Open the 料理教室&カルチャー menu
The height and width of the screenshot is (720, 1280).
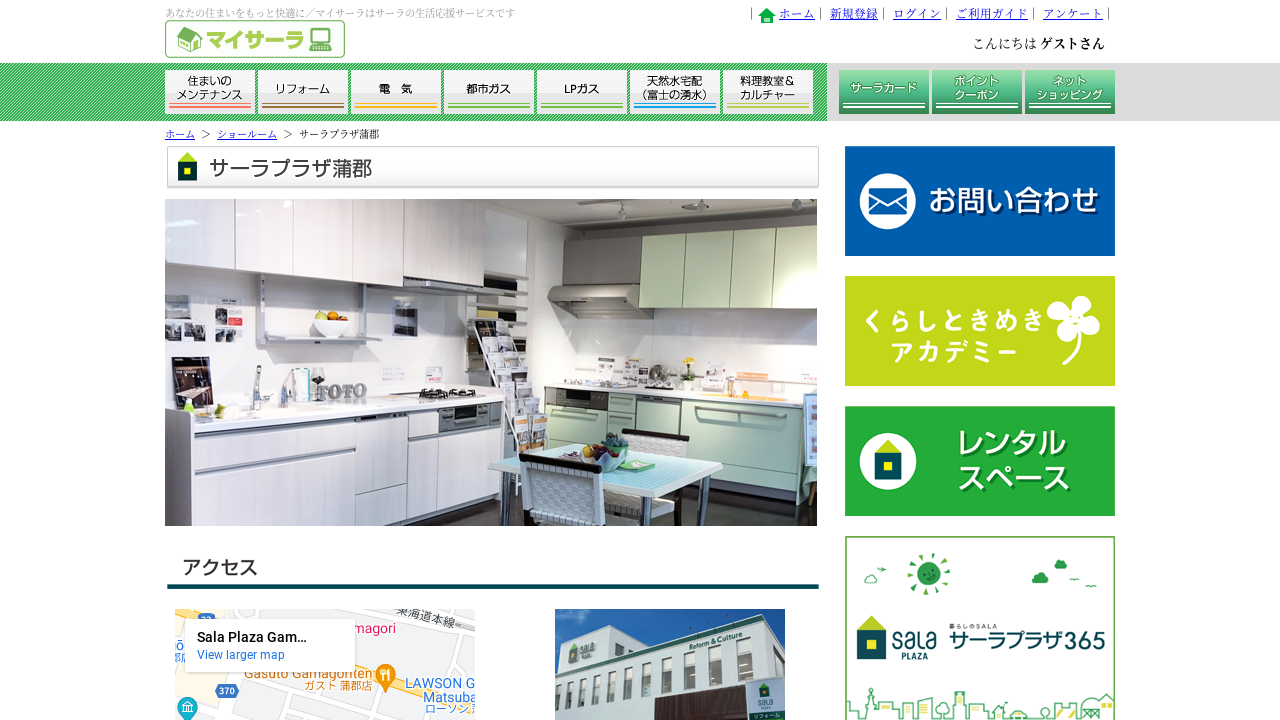coord(768,91)
